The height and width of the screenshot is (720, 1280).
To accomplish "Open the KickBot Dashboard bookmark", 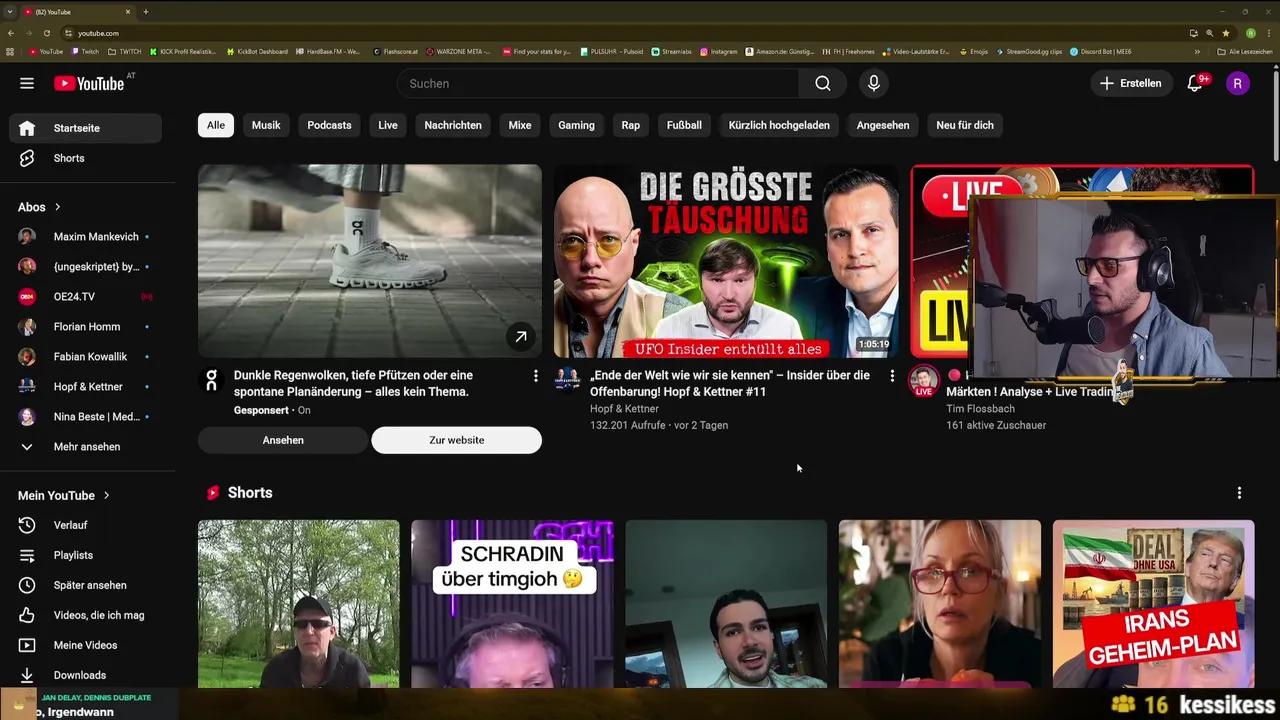I will 257,51.
